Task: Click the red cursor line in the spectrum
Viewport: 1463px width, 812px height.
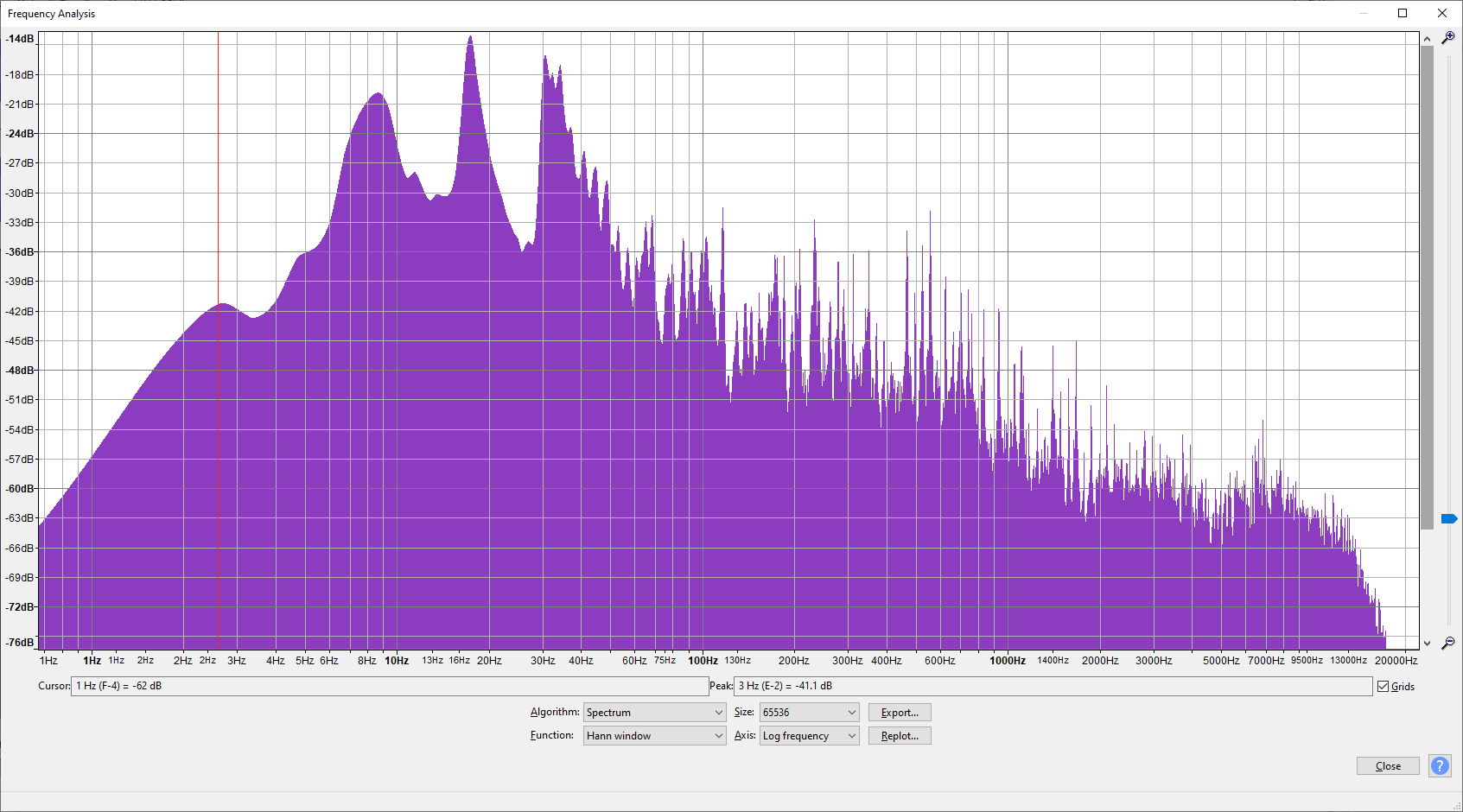Action: point(218,340)
